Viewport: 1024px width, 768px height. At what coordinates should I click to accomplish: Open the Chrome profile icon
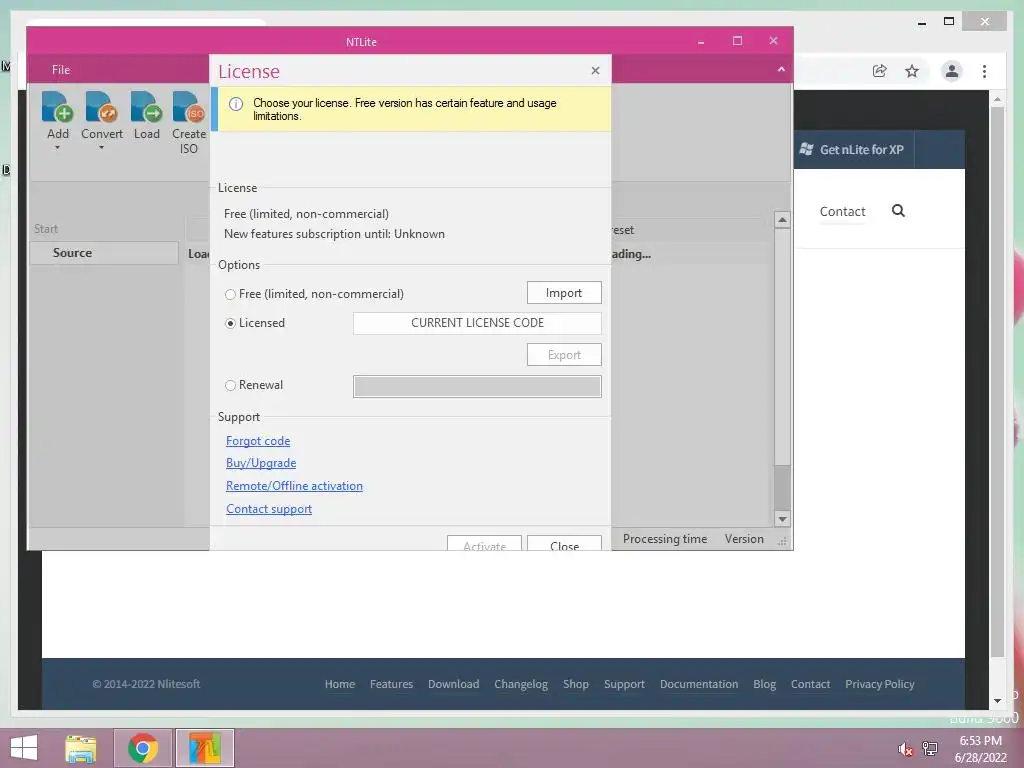coord(952,71)
